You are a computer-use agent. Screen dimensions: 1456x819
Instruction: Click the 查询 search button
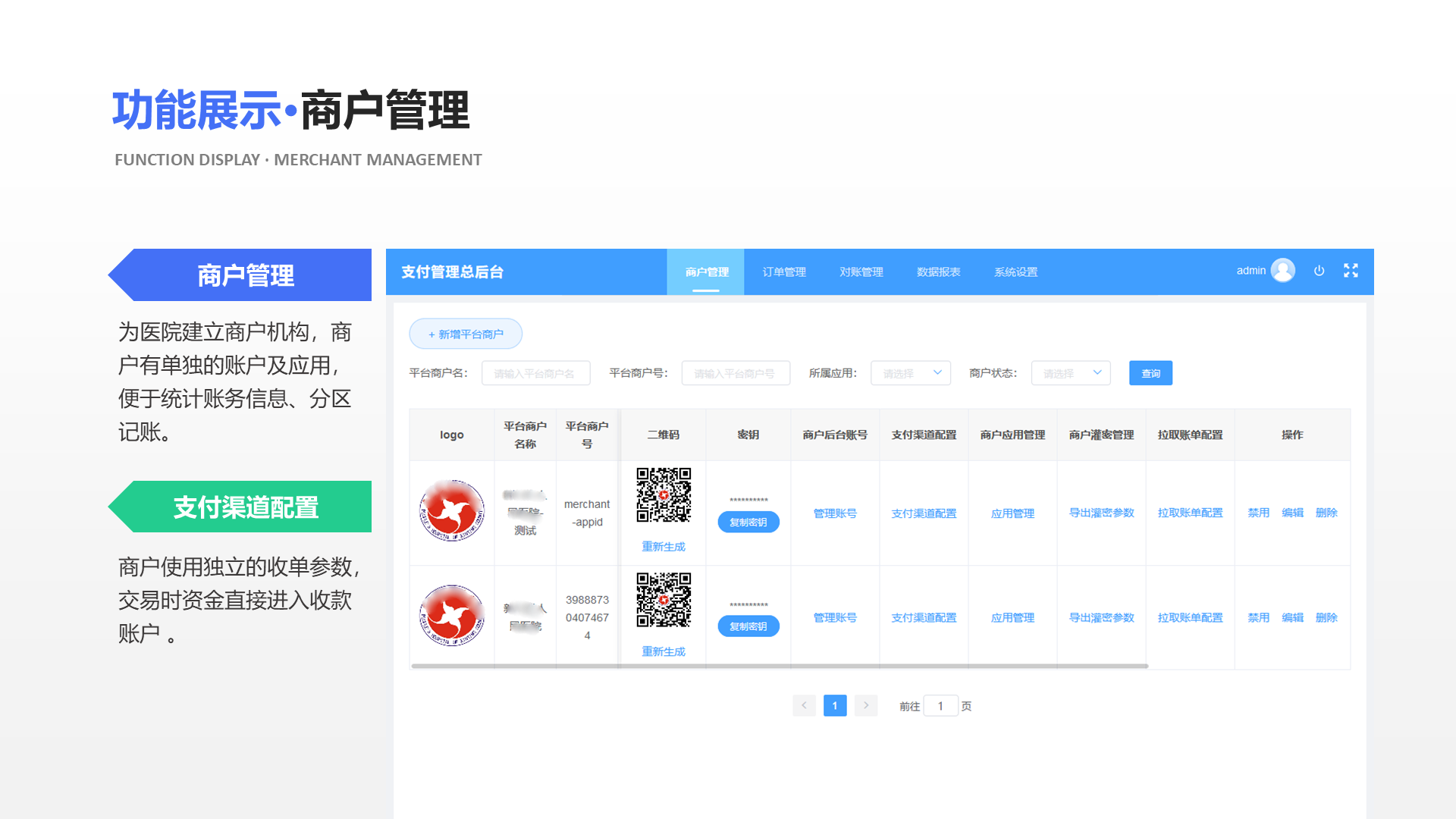pyautogui.click(x=1150, y=372)
